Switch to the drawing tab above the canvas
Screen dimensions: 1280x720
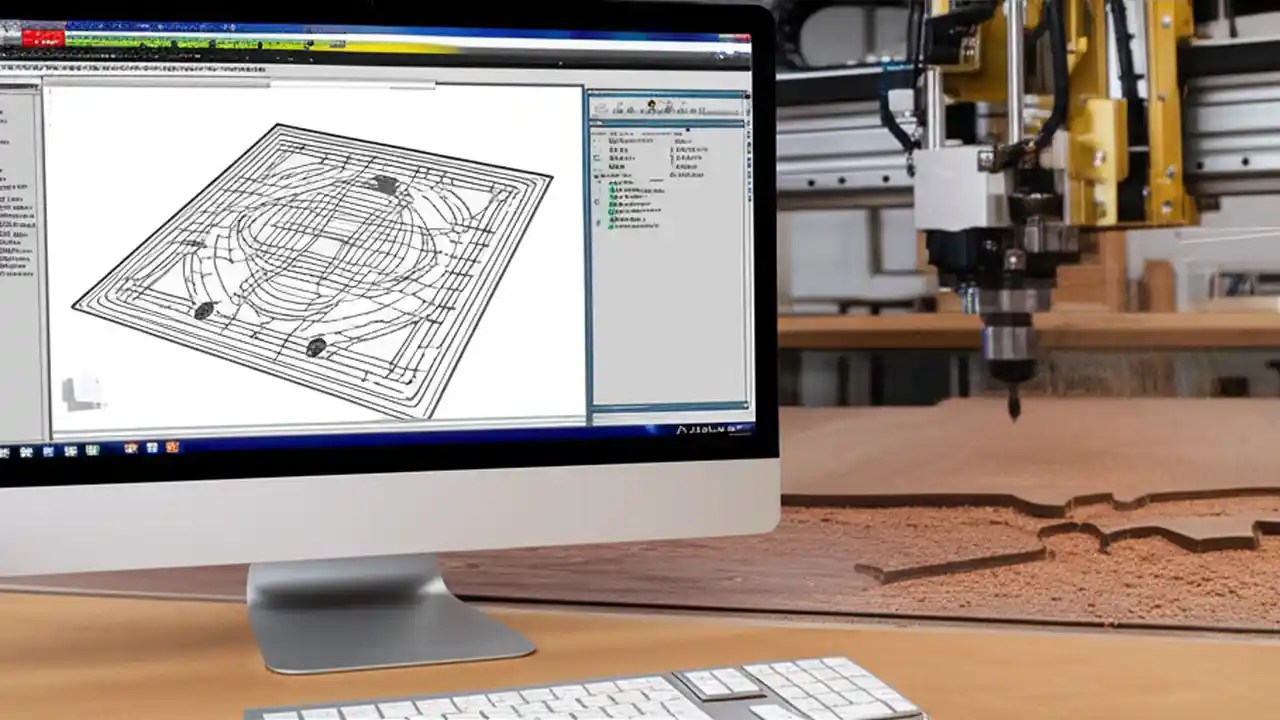170,80
